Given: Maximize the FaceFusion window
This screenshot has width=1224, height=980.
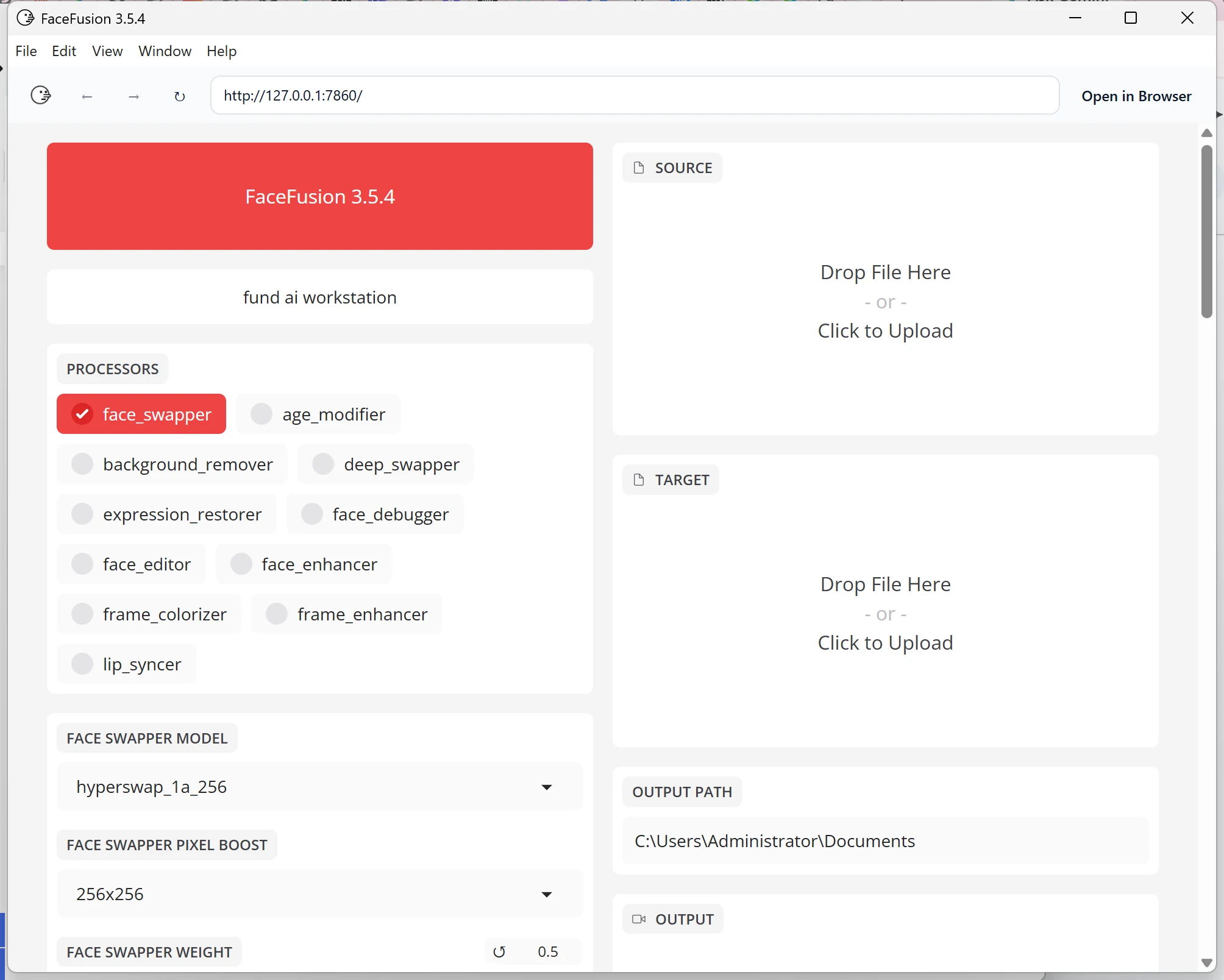Looking at the screenshot, I should point(1131,18).
